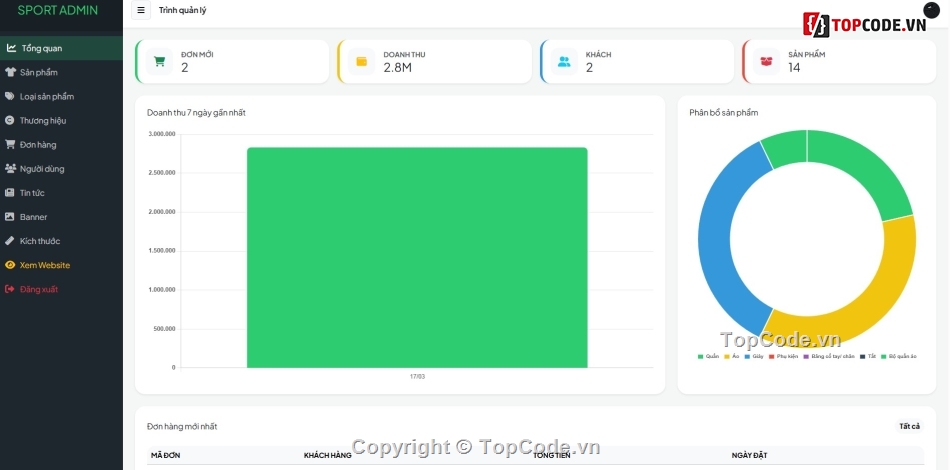950x470 pixels.
Task: Toggle the Giày legend item
Action: click(754, 356)
